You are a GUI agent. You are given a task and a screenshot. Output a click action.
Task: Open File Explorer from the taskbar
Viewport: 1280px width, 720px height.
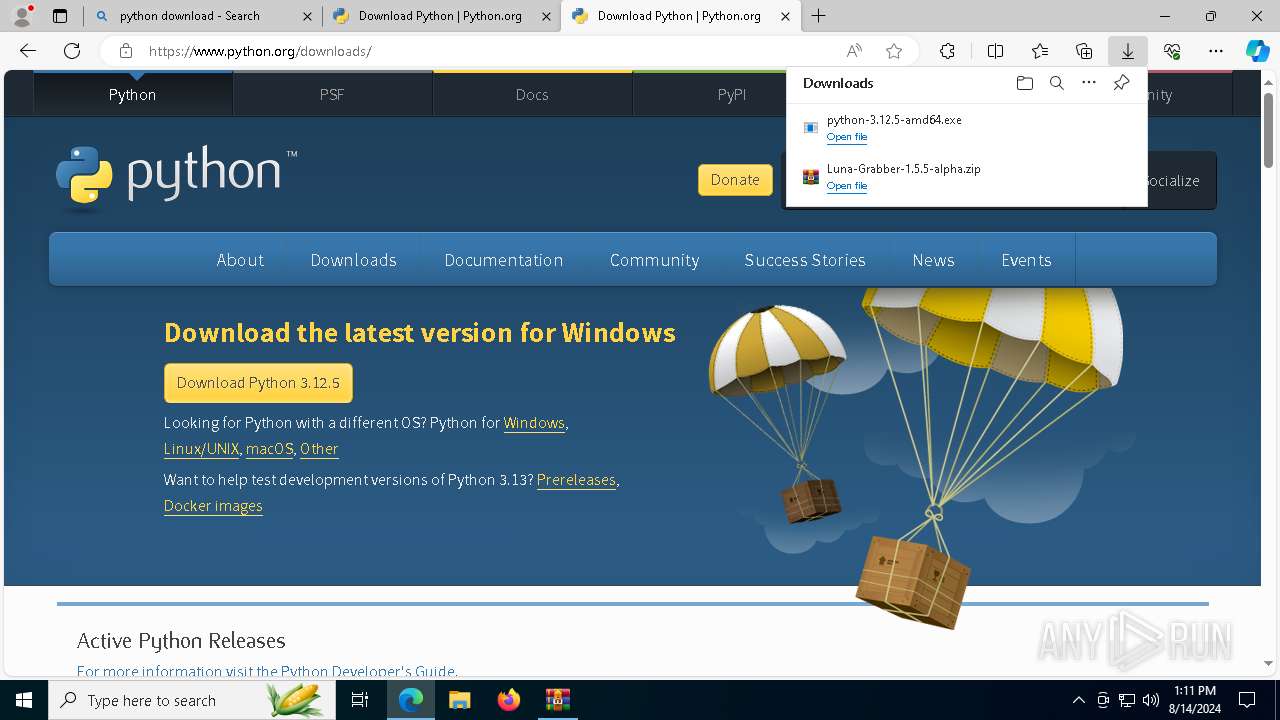tap(459, 700)
